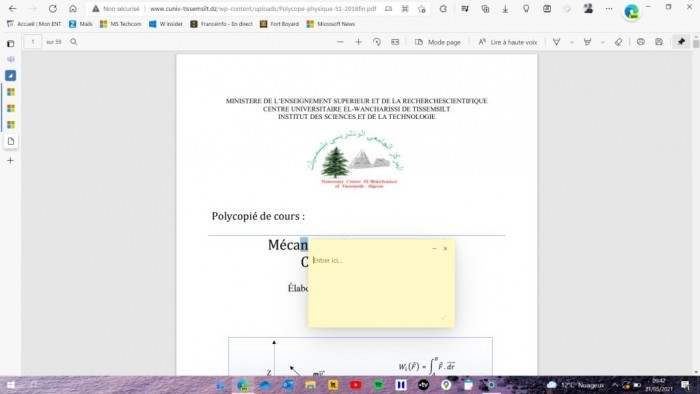Rotate the PDF page

[x=377, y=42]
